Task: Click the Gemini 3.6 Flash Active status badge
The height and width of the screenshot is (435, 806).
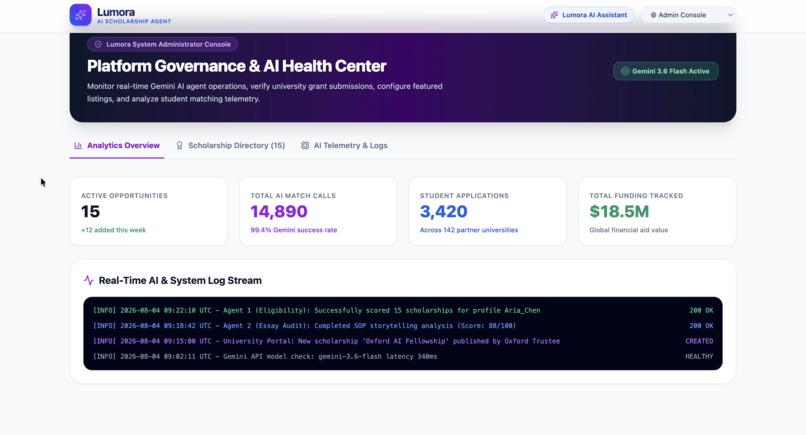Action: coord(666,71)
